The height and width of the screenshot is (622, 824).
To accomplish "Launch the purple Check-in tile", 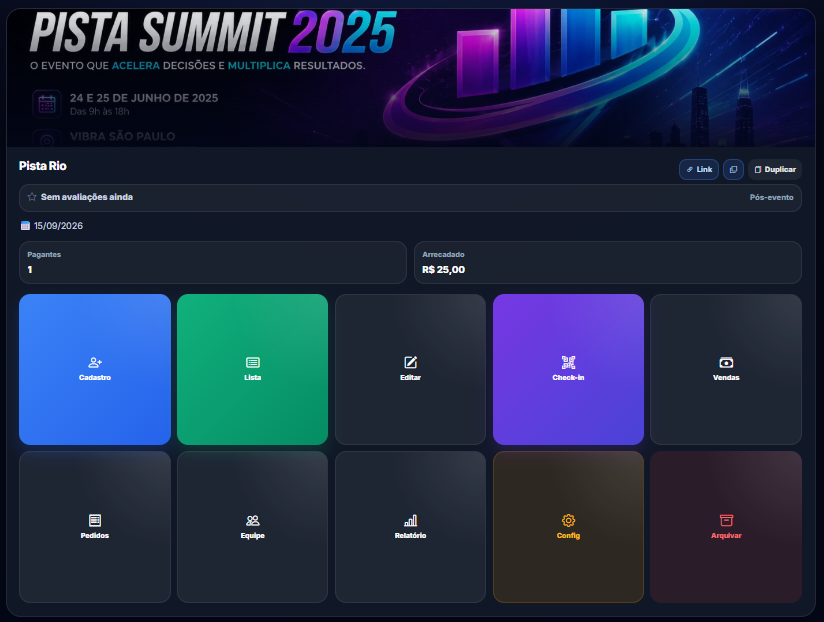I will pyautogui.click(x=568, y=369).
